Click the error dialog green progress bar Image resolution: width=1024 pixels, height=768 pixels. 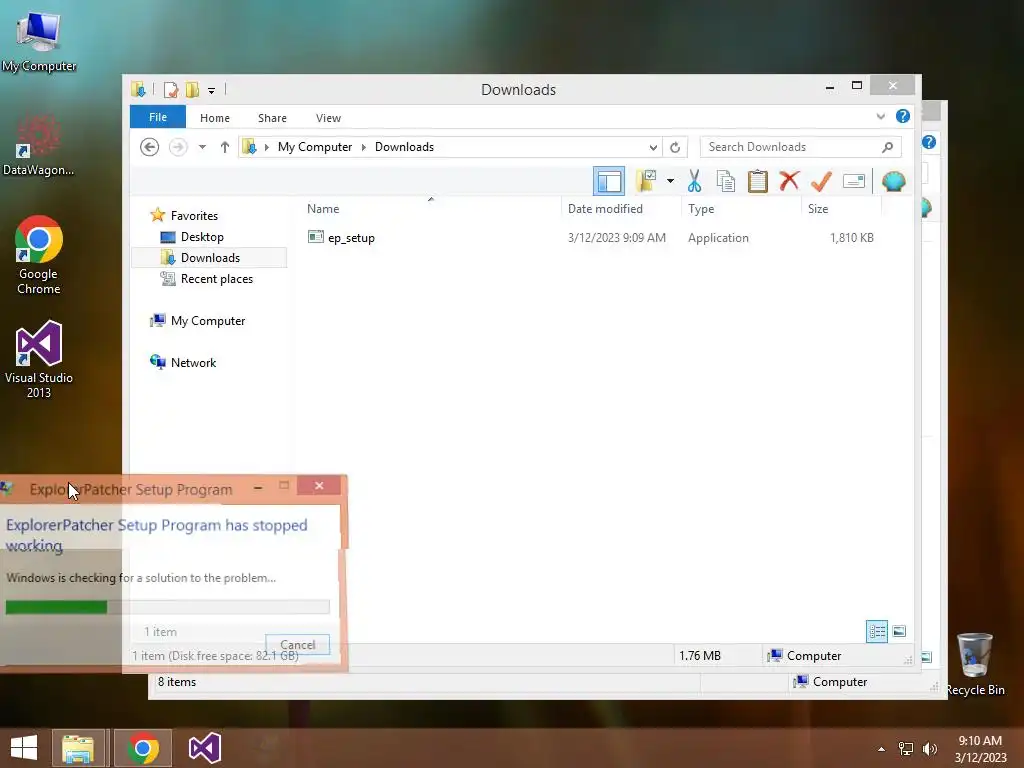[x=167, y=607]
